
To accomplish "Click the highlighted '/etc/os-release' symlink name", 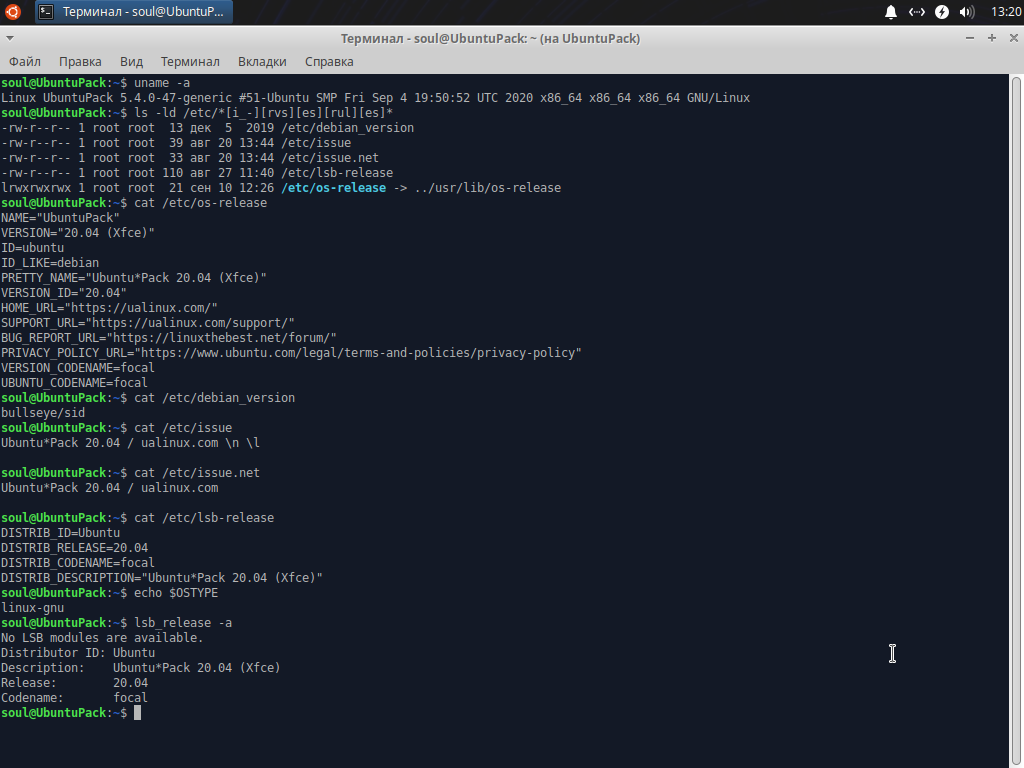I will (x=334, y=188).
